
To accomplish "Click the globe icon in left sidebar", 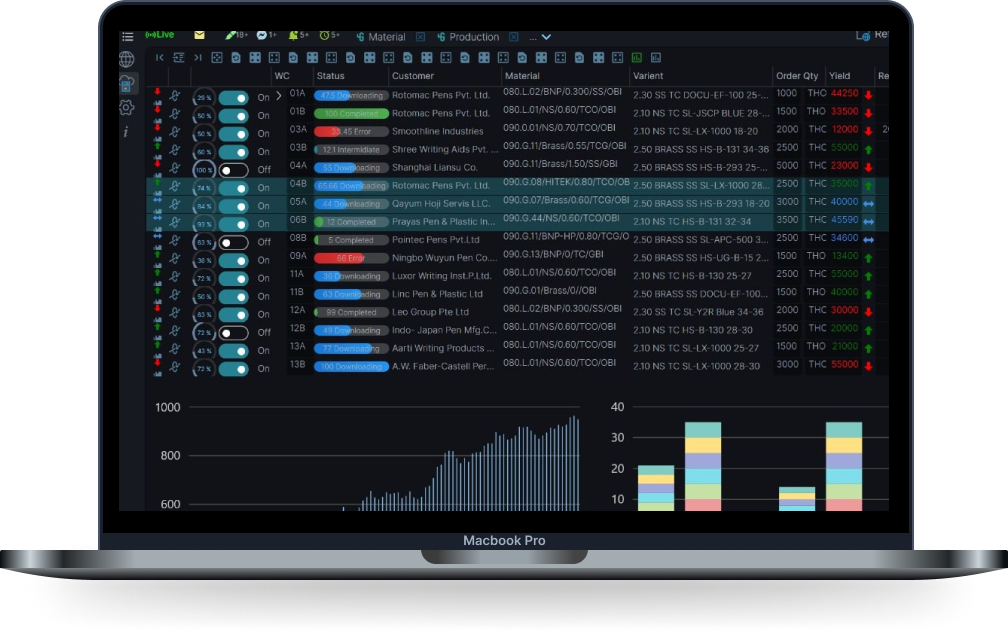I will pos(127,60).
